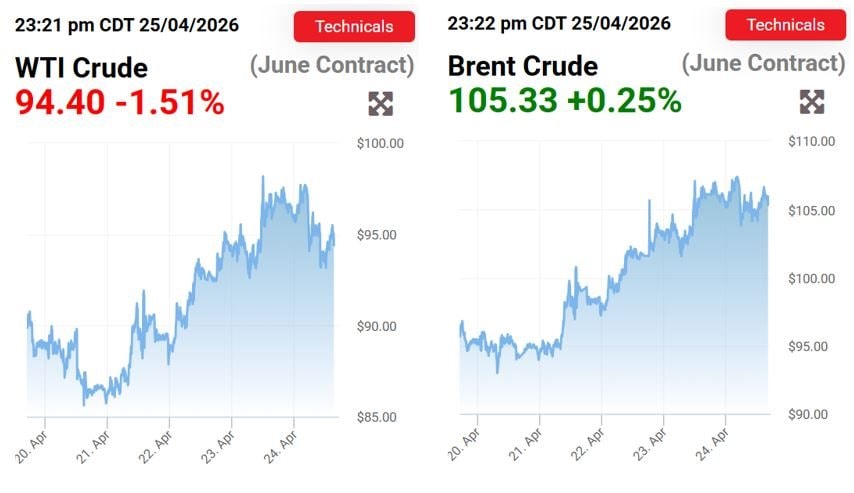
Task: Click the Brent Crude title
Action: (x=523, y=66)
